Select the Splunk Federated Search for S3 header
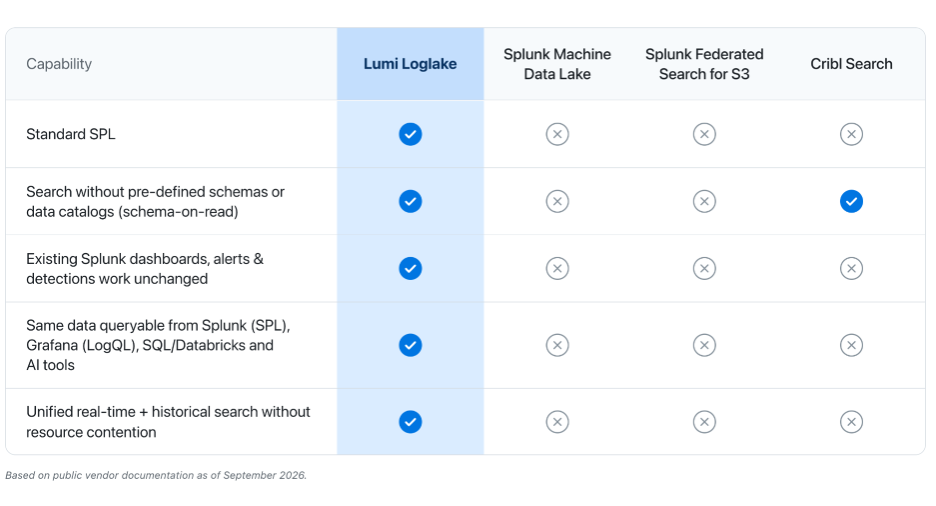The image size is (936, 506). coord(704,64)
